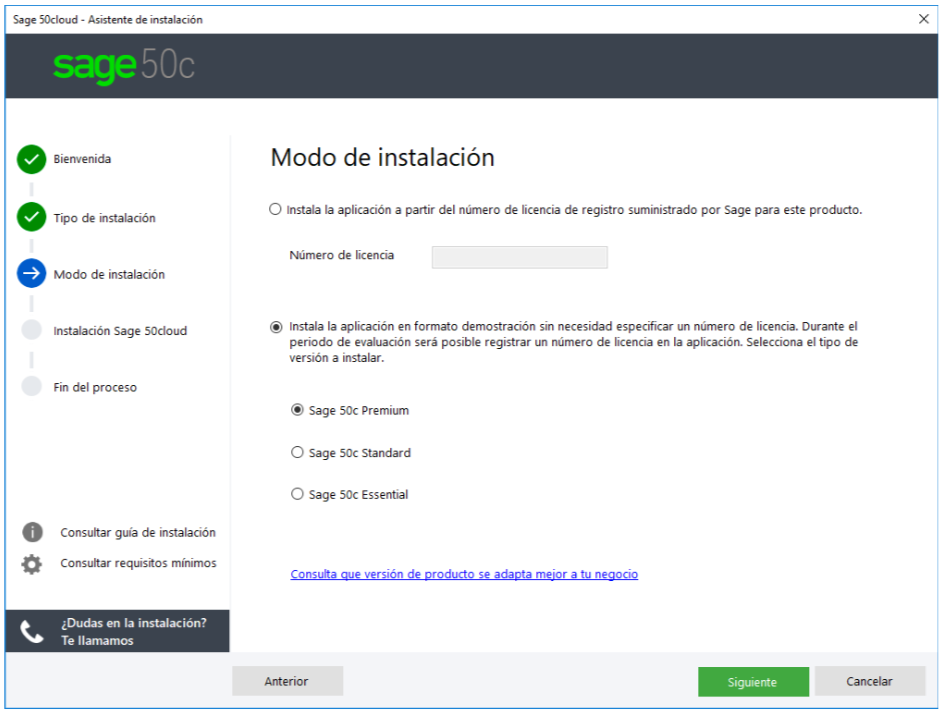Choose Sage 50c Premium radio button
The image size is (946, 715).
click(x=297, y=410)
